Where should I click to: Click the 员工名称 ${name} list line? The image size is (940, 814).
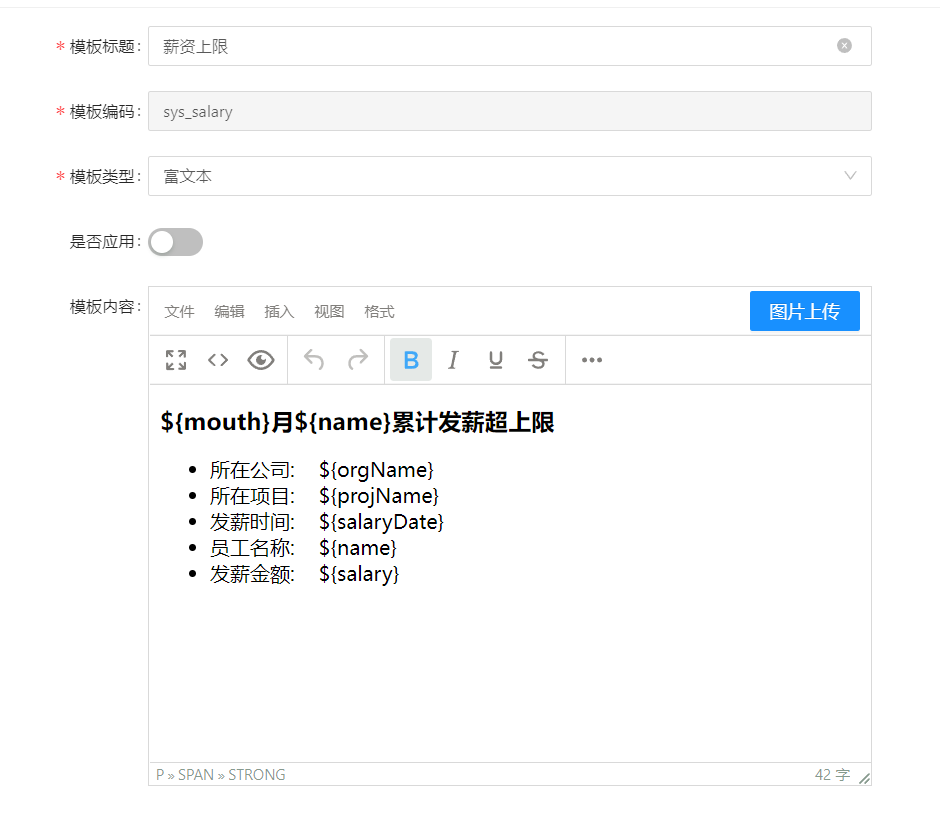[x=303, y=548]
